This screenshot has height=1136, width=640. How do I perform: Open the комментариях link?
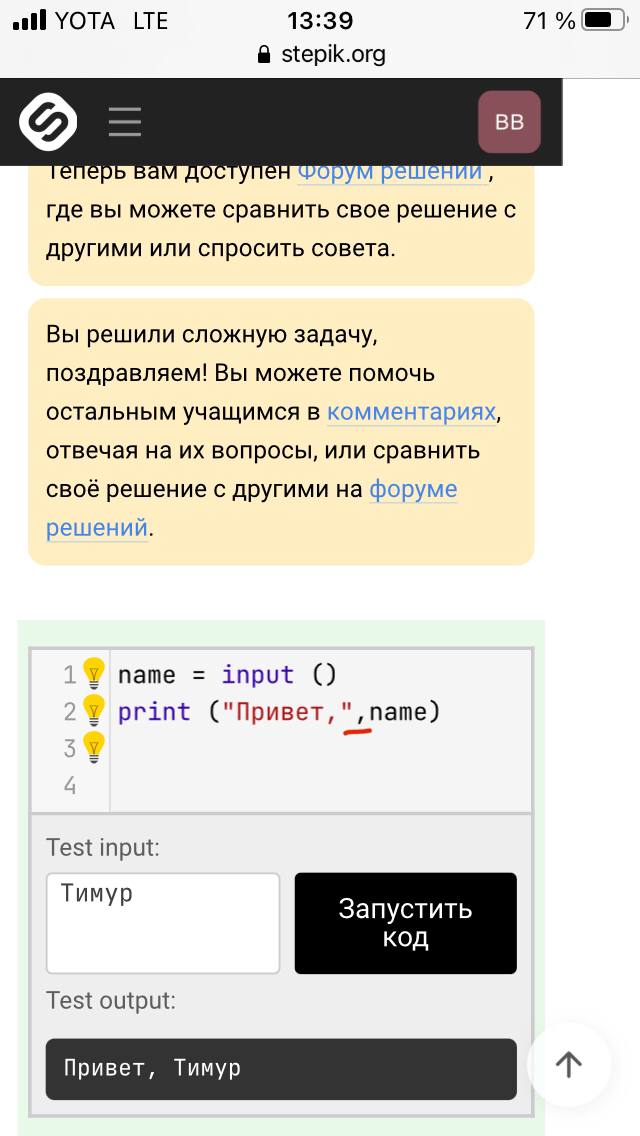tap(412, 412)
